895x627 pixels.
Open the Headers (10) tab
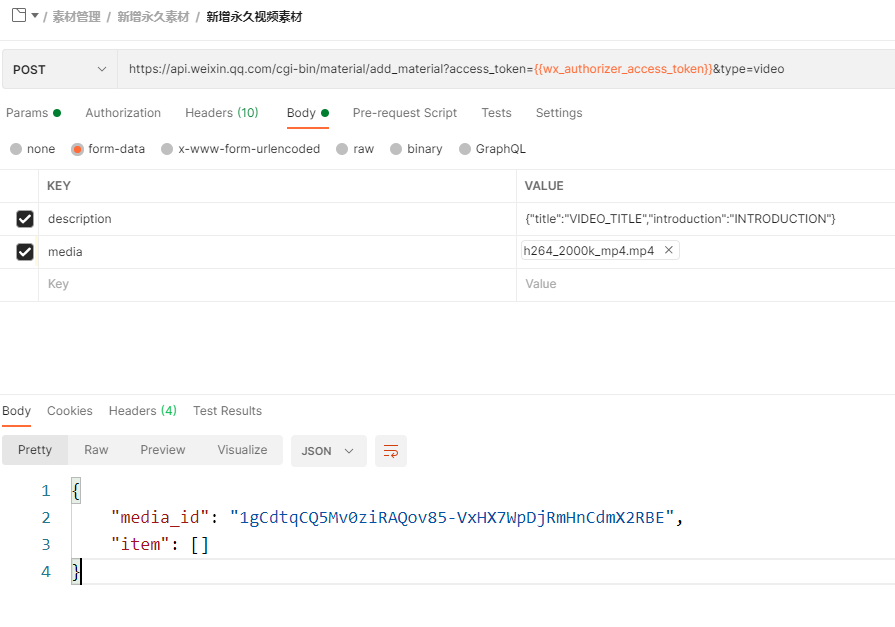pyautogui.click(x=221, y=113)
